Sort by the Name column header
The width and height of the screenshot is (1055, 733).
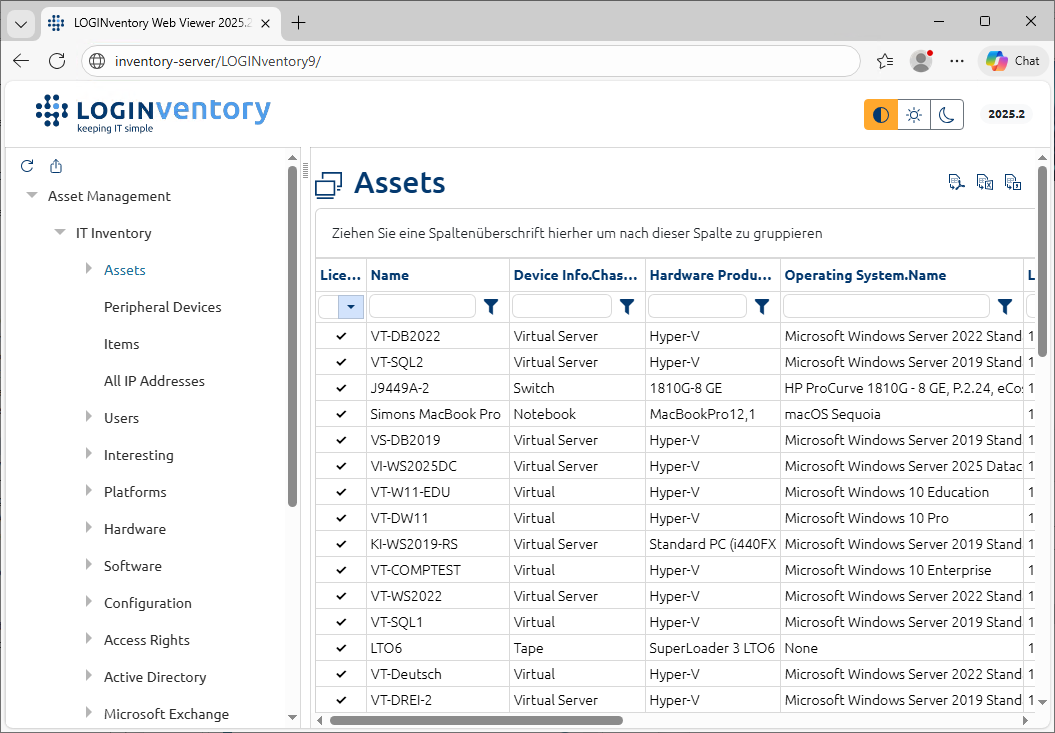(x=390, y=275)
